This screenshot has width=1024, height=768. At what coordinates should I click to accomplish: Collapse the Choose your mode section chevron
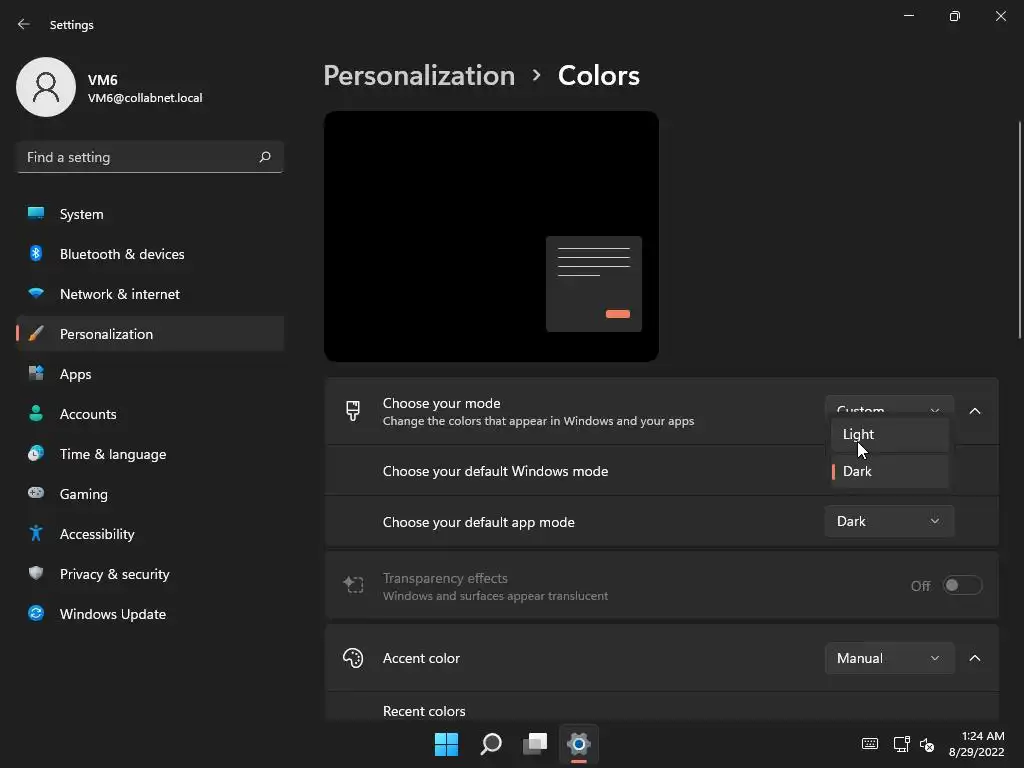(x=974, y=411)
